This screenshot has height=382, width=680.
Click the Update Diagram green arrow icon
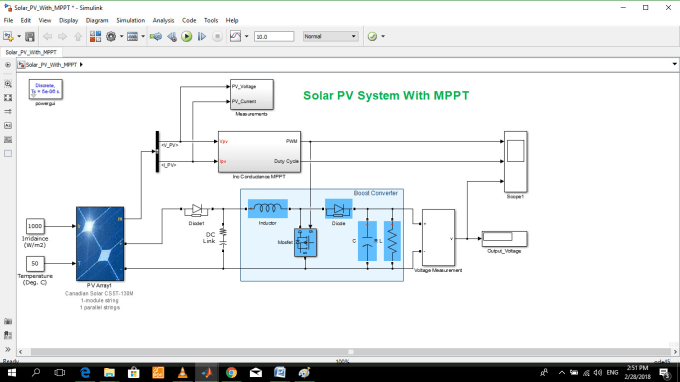pyautogui.click(x=156, y=36)
